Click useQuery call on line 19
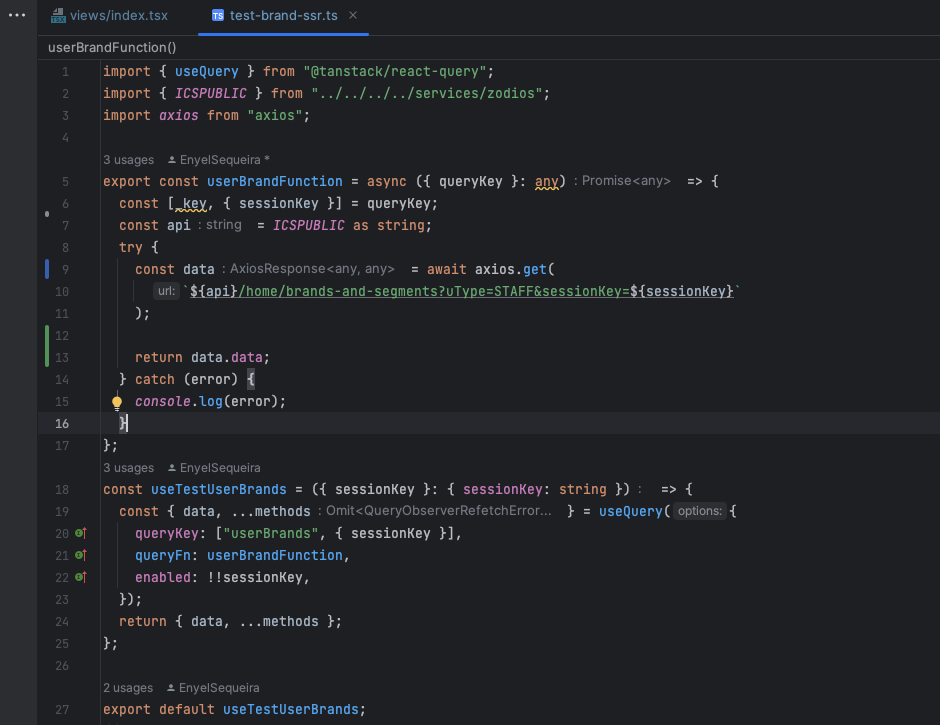Viewport: 940px width, 725px height. point(631,511)
